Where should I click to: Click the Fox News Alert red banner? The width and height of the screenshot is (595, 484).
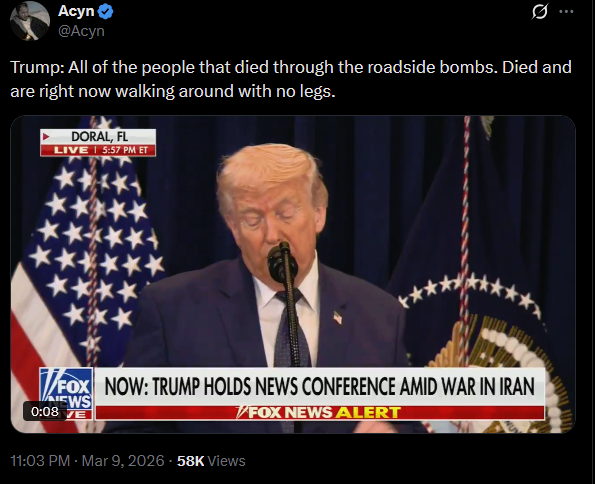coord(320,412)
